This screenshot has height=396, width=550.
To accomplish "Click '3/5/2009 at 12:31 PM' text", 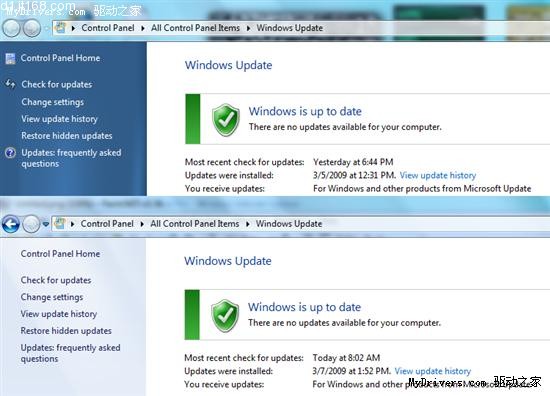I will [354, 175].
